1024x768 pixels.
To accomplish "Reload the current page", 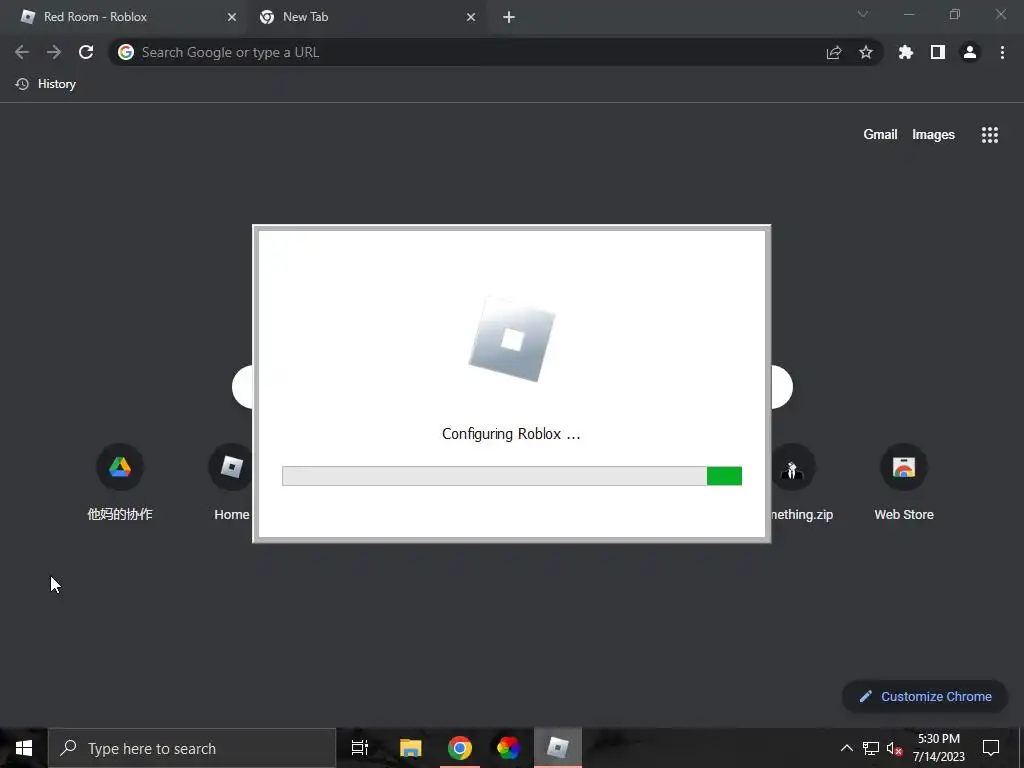I will click(86, 52).
